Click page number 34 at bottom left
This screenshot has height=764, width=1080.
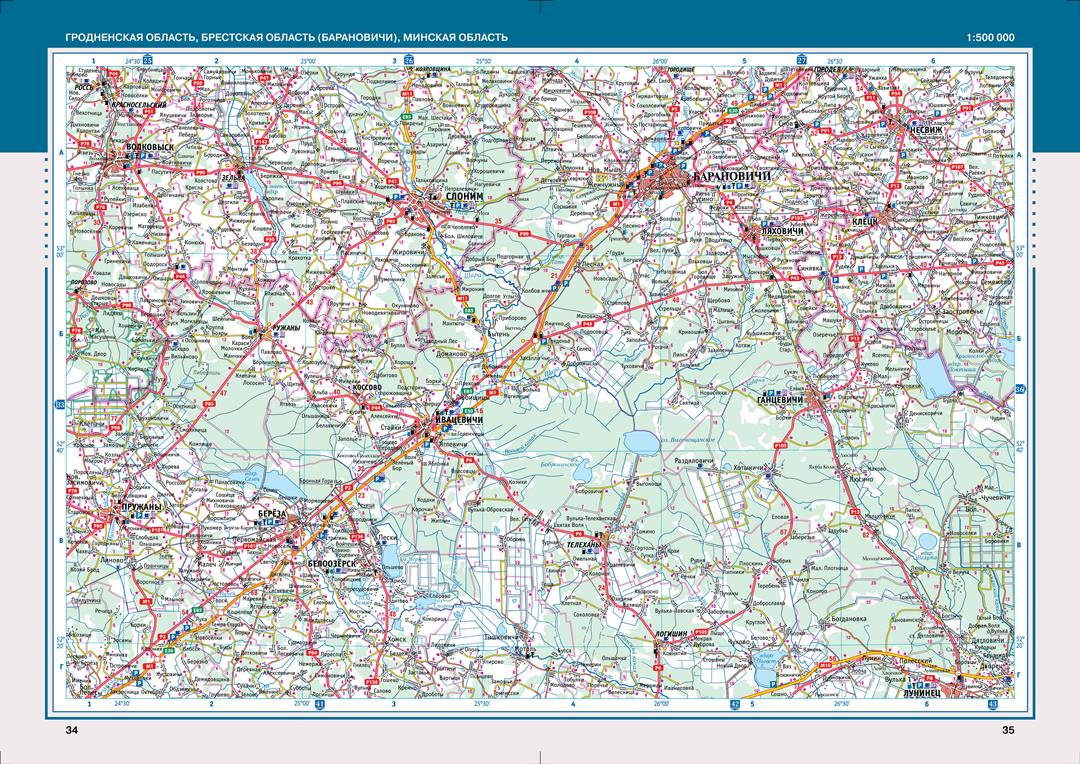(x=71, y=731)
